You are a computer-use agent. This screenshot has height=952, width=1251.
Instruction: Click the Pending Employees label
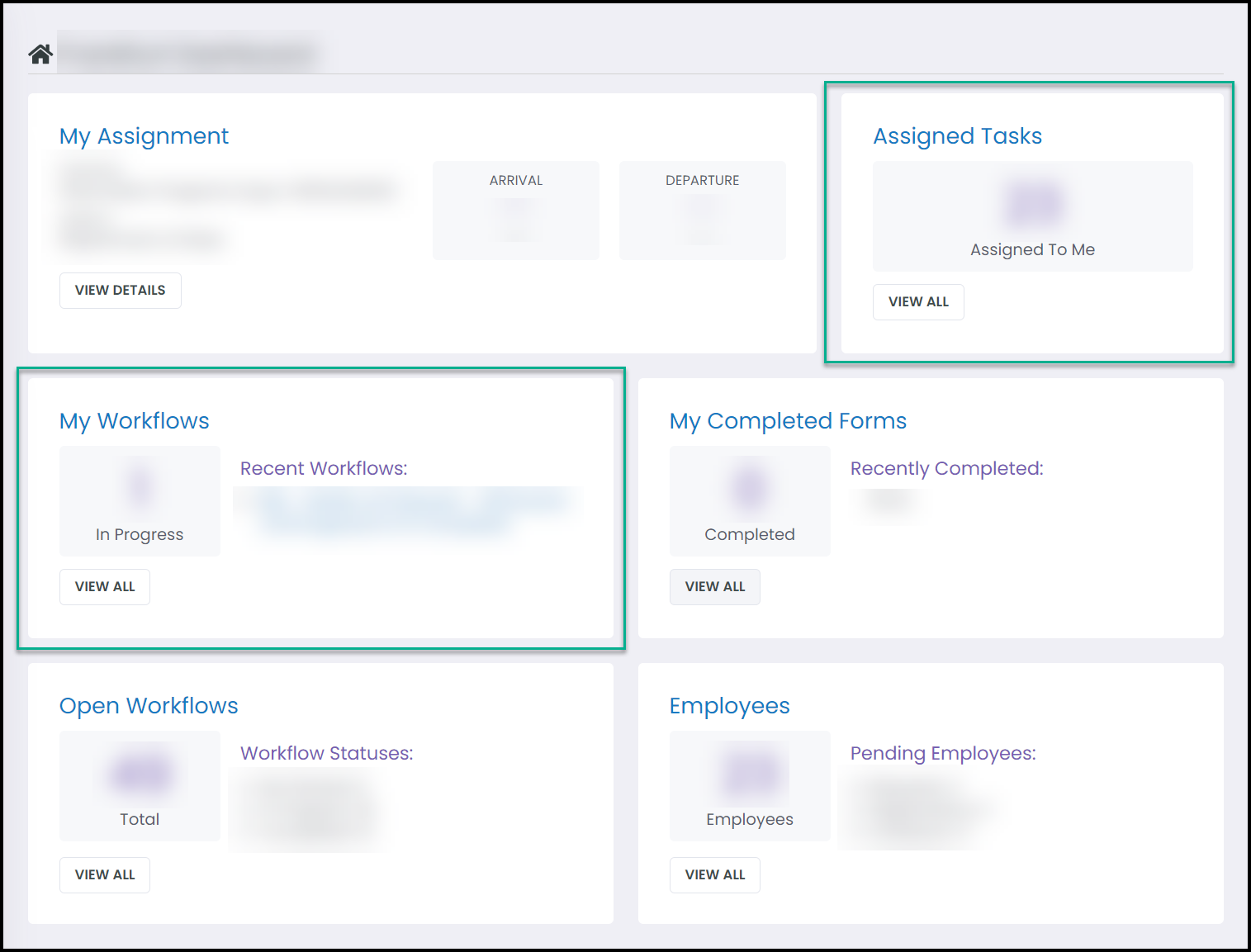943,754
